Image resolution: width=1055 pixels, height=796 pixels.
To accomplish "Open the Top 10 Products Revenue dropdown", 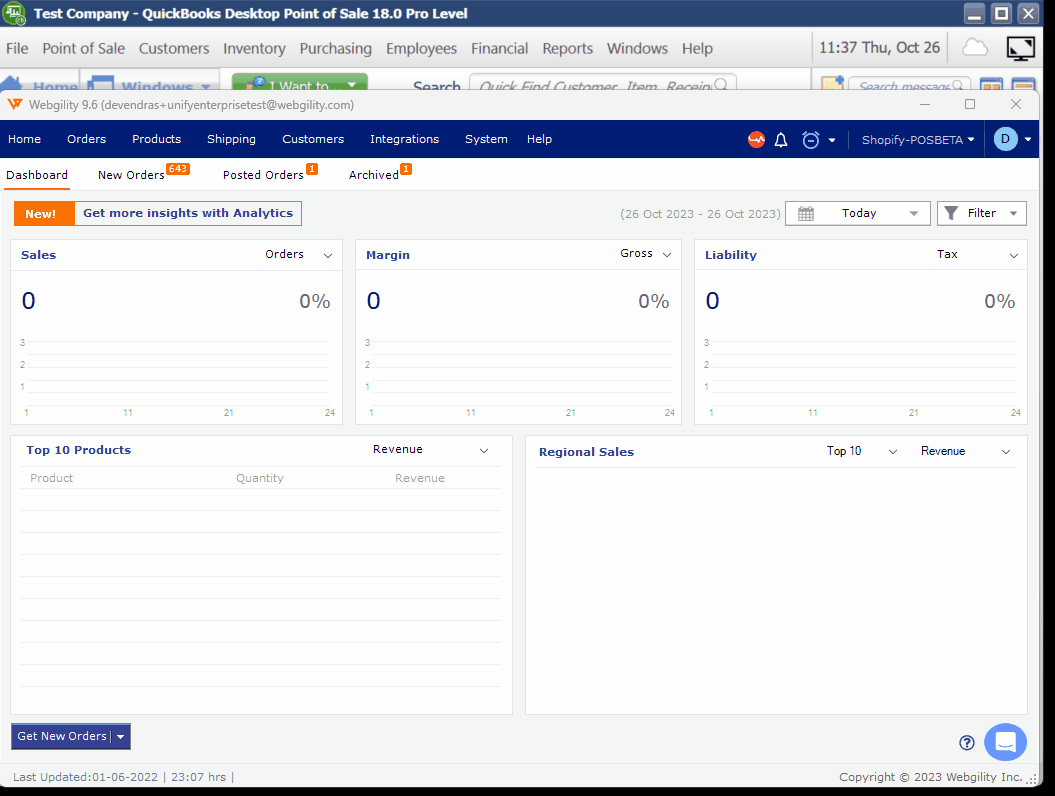I will click(431, 449).
